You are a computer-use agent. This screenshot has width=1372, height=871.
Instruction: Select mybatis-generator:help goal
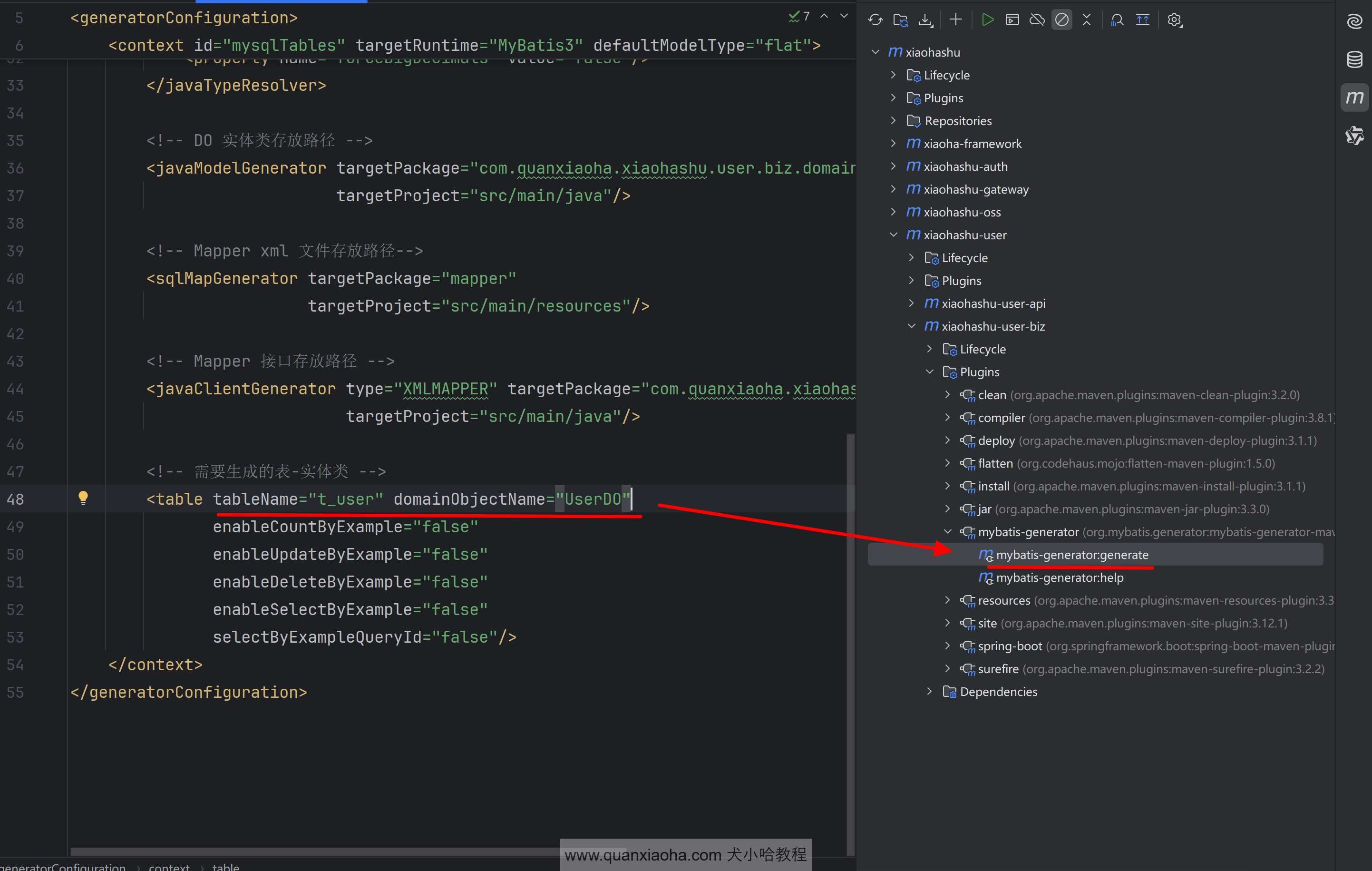coord(1059,577)
